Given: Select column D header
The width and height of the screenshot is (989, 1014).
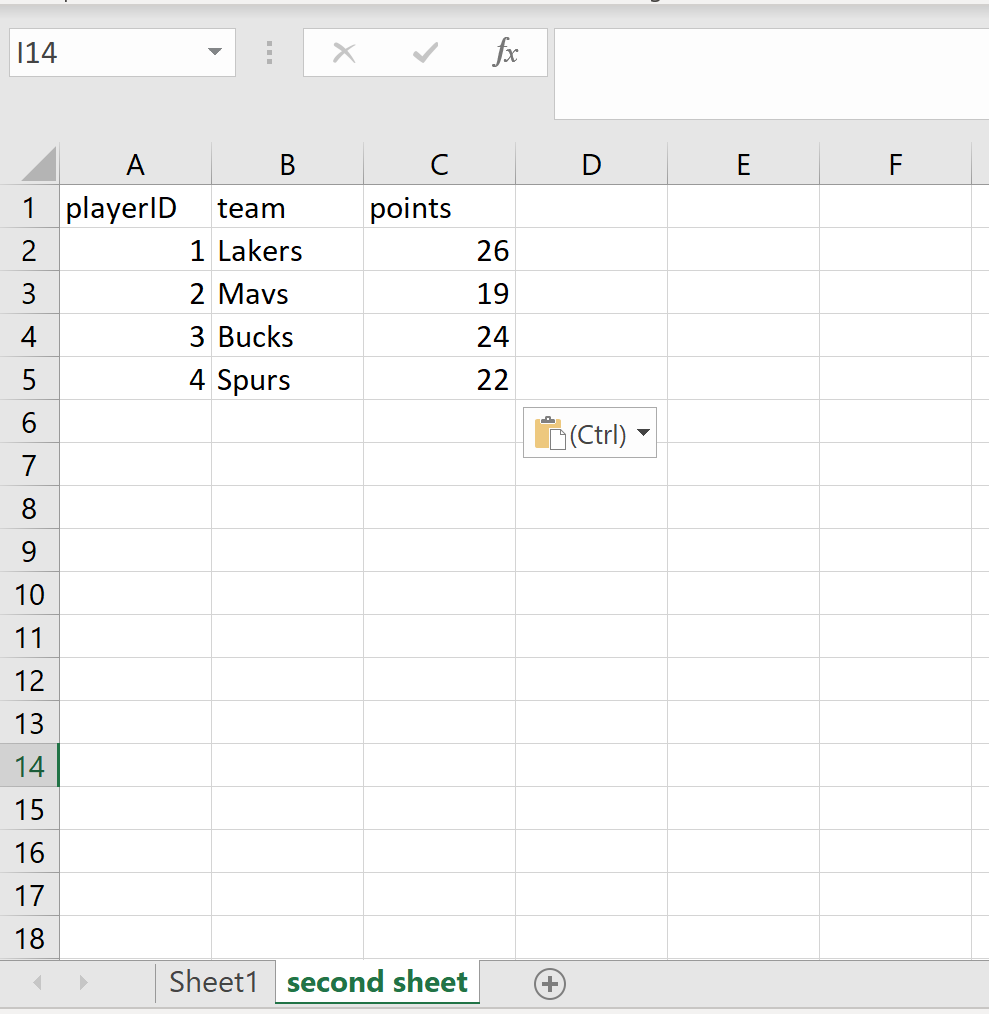Looking at the screenshot, I should [591, 164].
